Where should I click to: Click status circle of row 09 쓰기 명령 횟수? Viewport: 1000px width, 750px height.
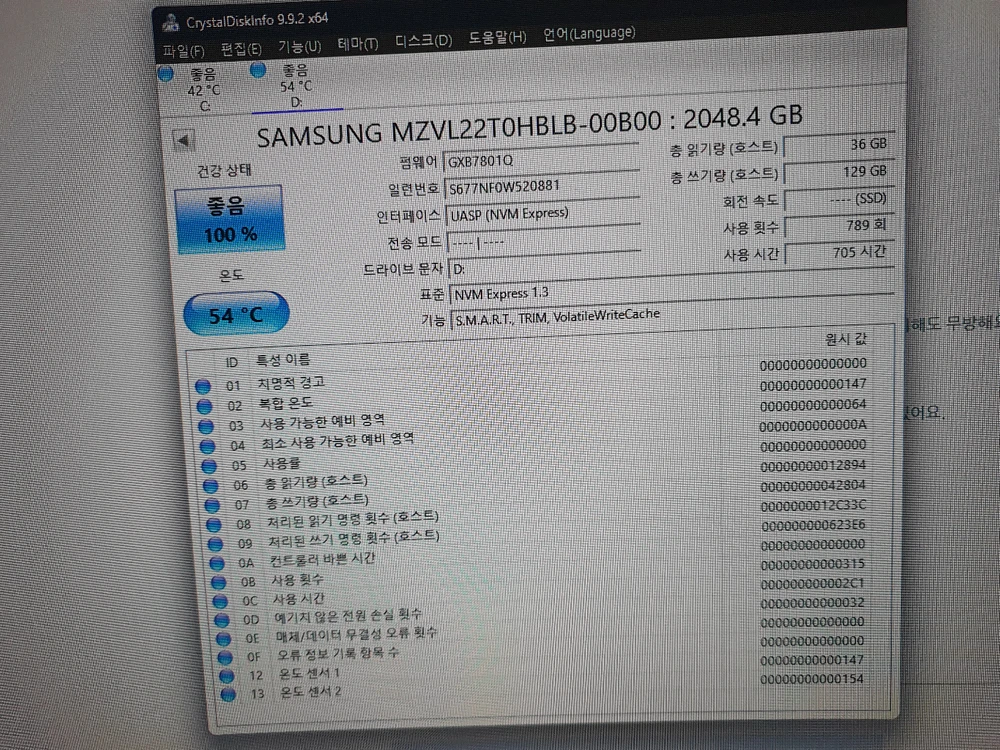pos(216,544)
